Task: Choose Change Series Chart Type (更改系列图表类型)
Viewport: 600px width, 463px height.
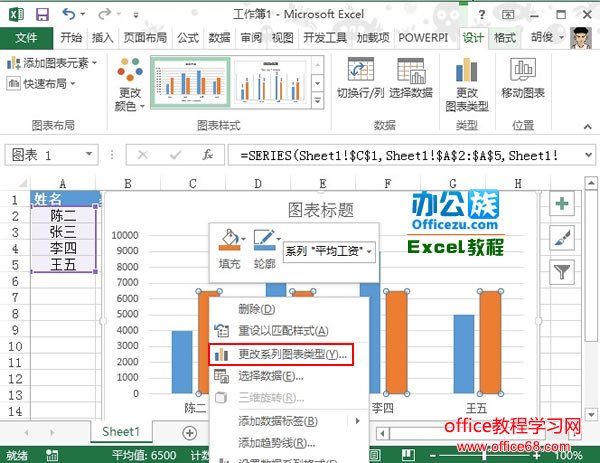Action: click(281, 354)
